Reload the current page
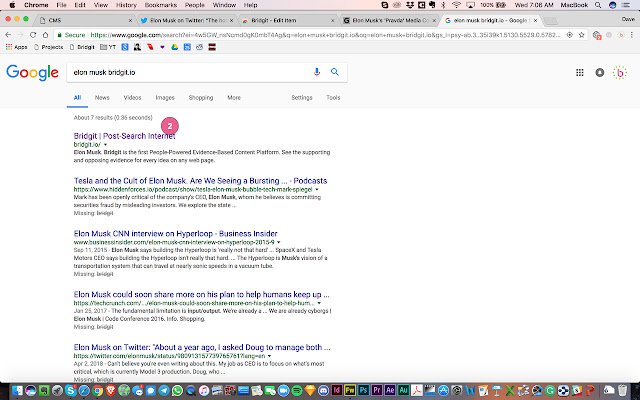The width and height of the screenshot is (640, 400). tap(33, 35)
